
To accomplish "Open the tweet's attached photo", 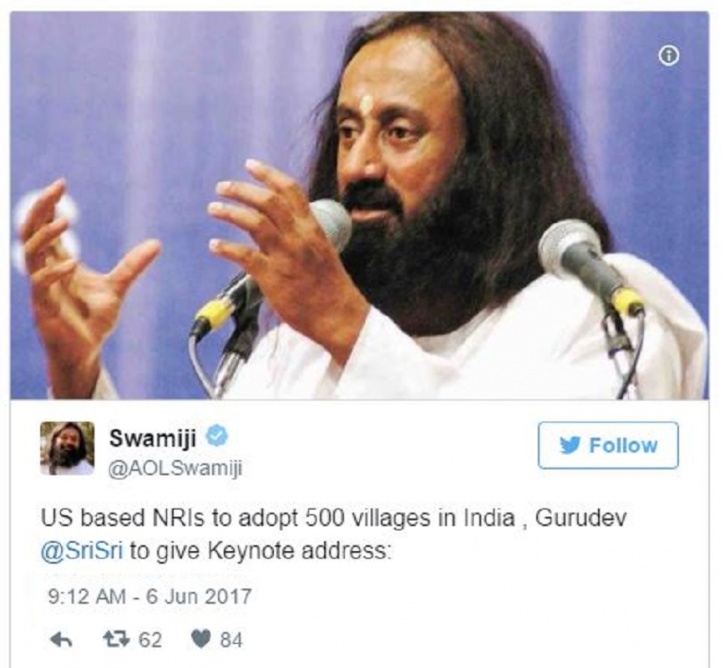I will click(359, 206).
